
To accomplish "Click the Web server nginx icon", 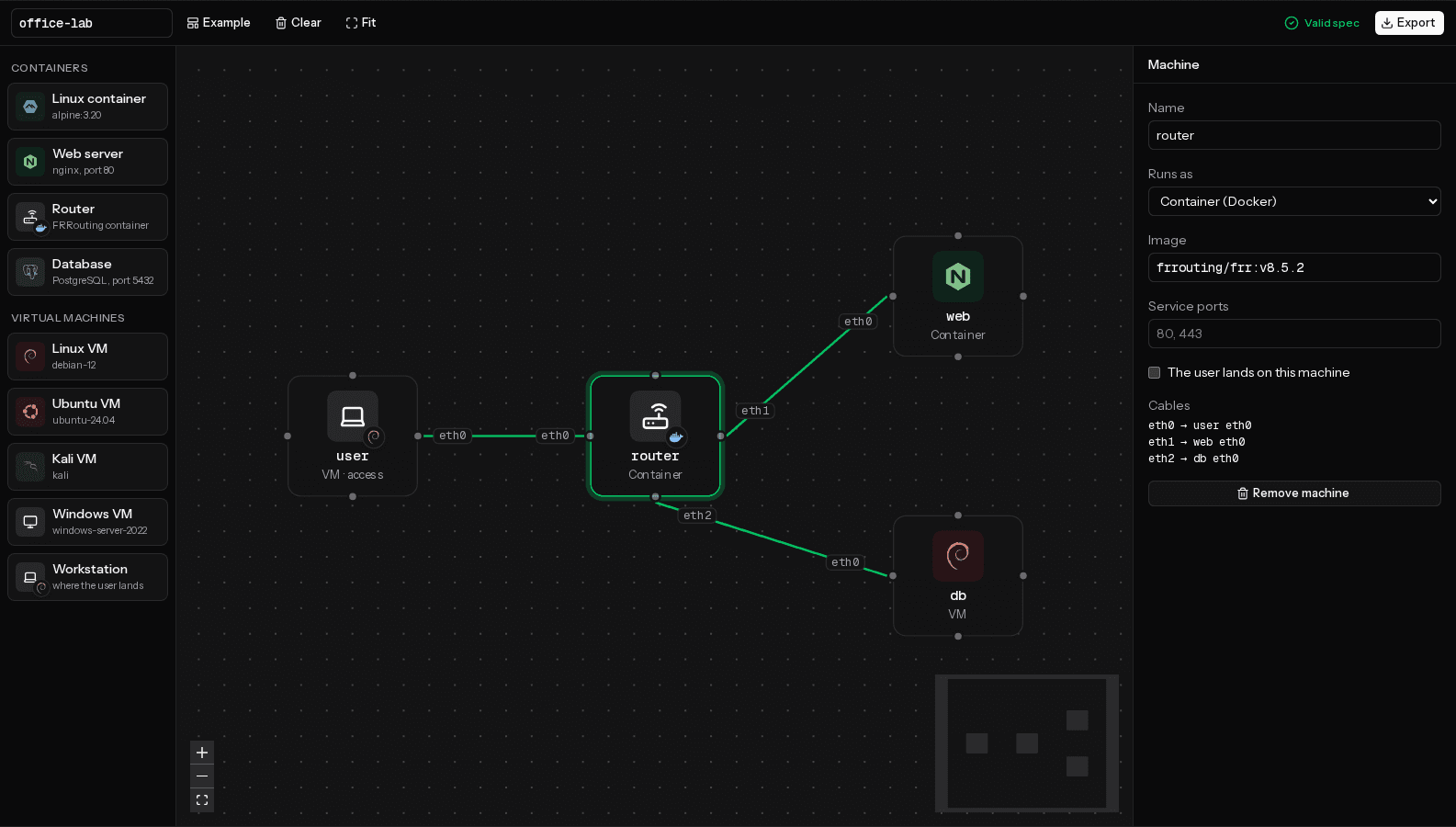I will (x=30, y=162).
